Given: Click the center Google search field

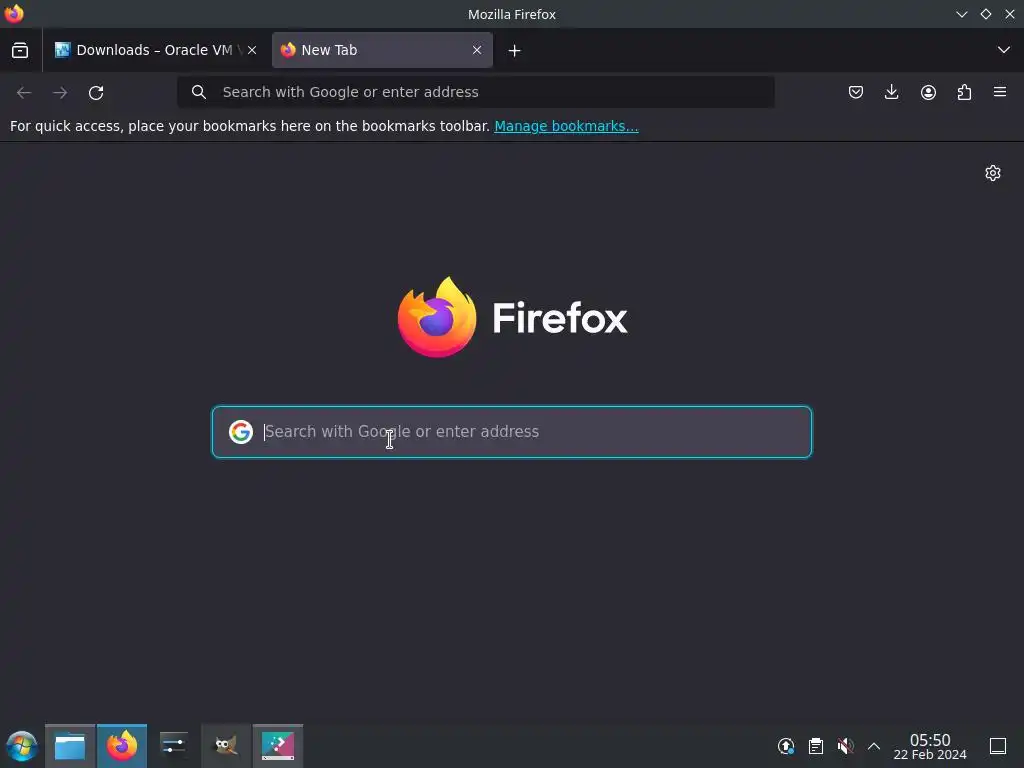Looking at the screenshot, I should click(512, 432).
